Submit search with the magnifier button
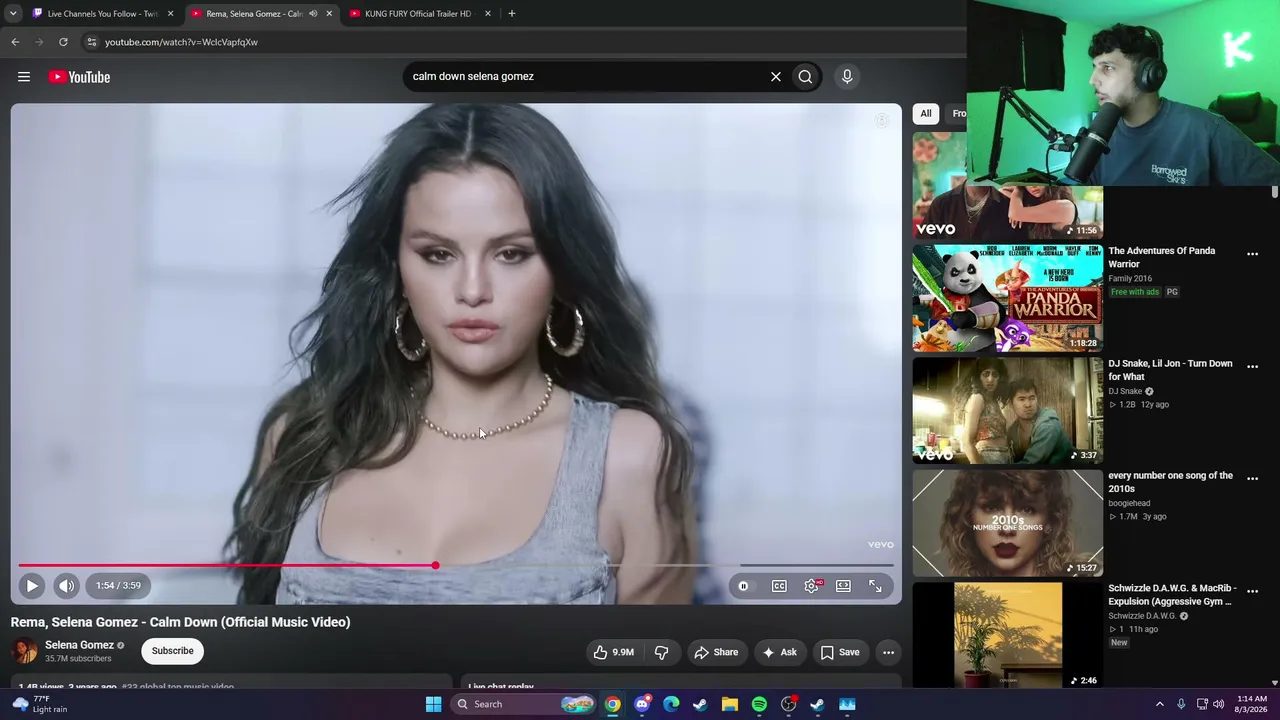 coord(805,76)
